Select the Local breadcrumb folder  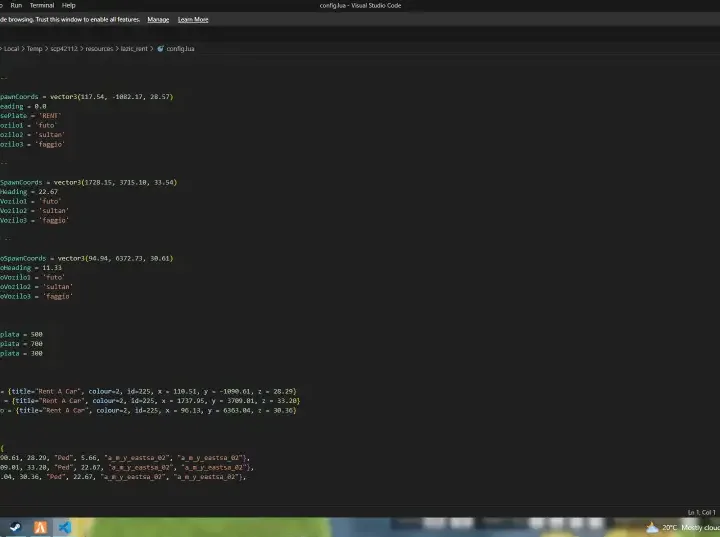tap(11, 49)
